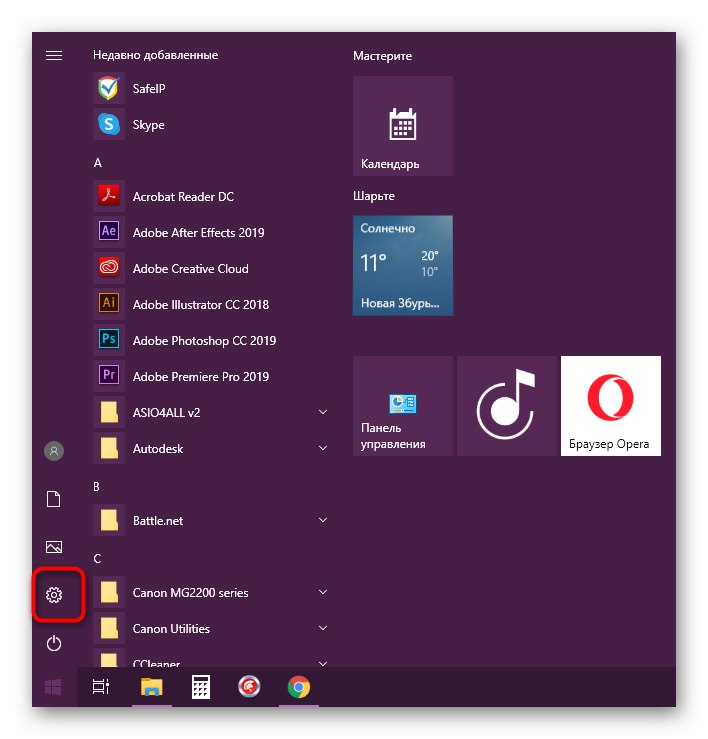708x739 pixels.
Task: Open Settings gear icon
Action: pos(54,595)
